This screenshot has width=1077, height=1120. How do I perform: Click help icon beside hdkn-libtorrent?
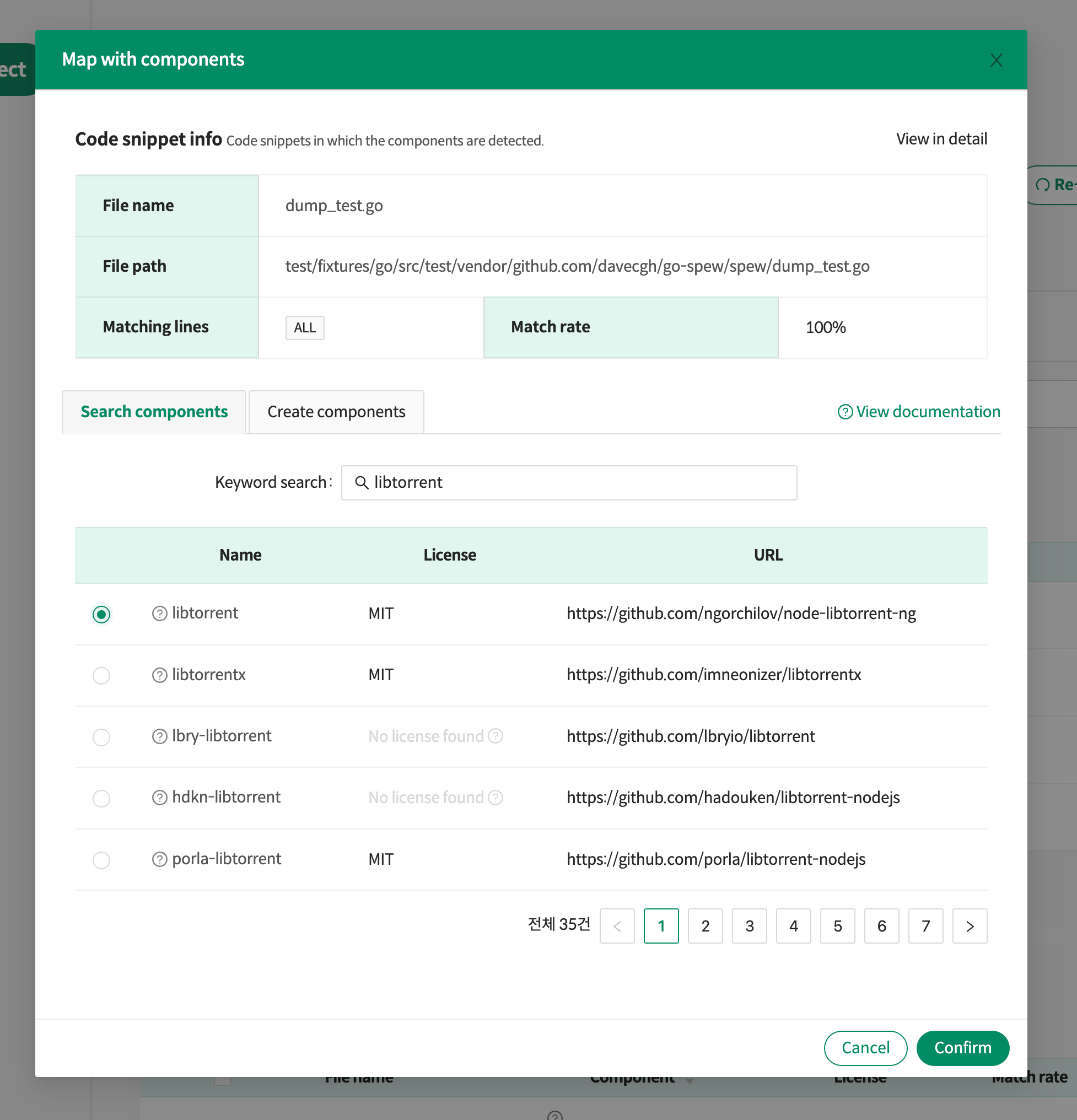tap(159, 798)
